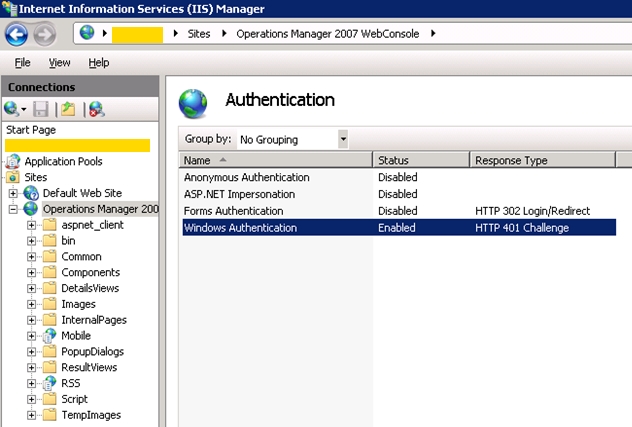
Task: Select the Start Page tree item
Action: pyautogui.click(x=31, y=130)
